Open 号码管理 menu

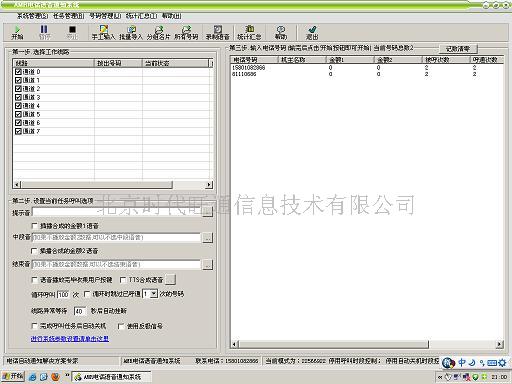coord(105,16)
